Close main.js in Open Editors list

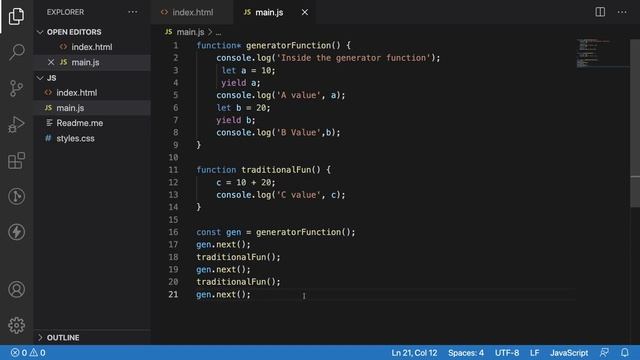click(51, 62)
